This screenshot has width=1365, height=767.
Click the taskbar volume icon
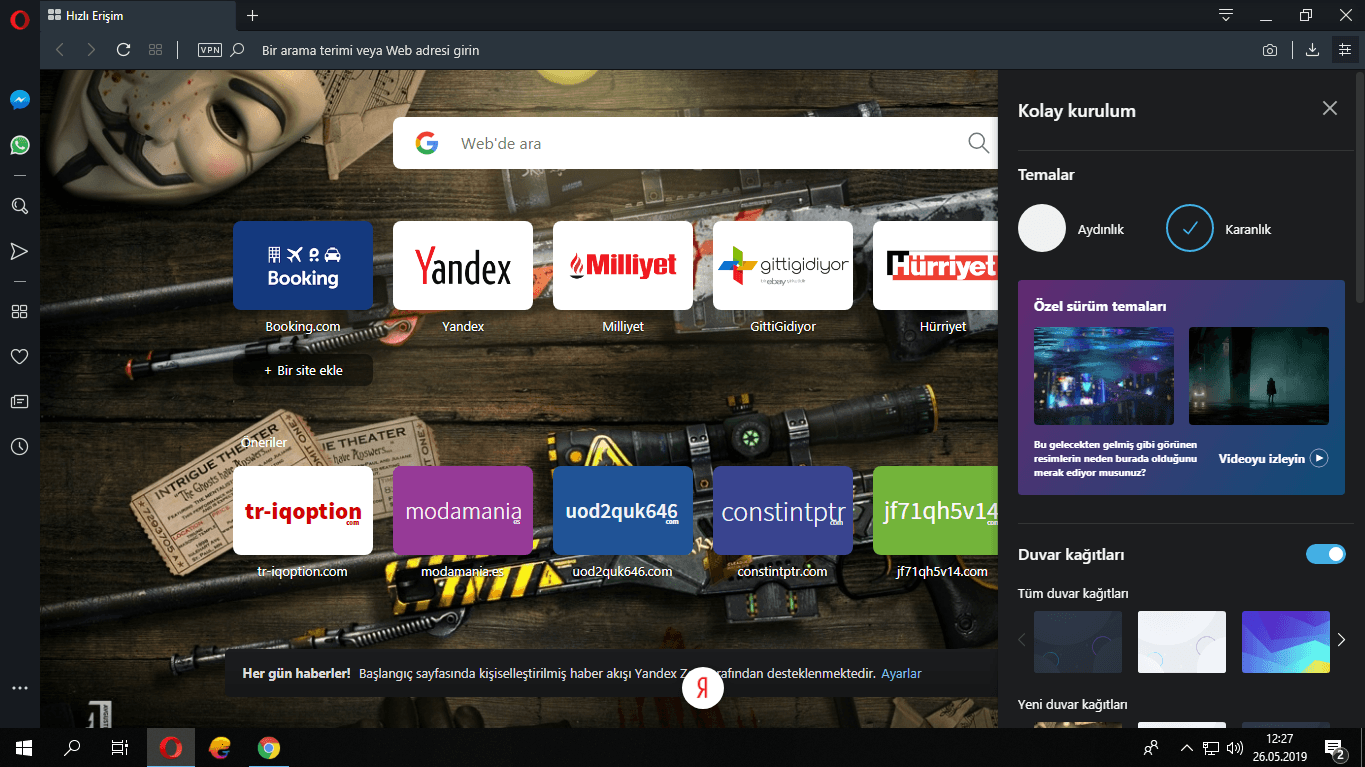[x=1235, y=747]
